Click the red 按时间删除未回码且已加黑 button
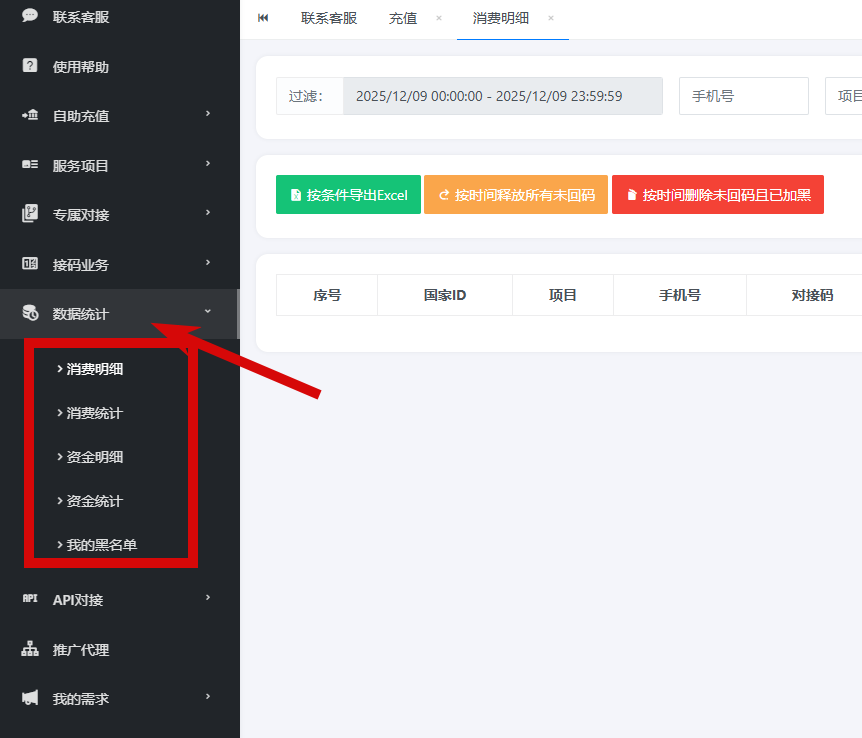 click(x=717, y=195)
